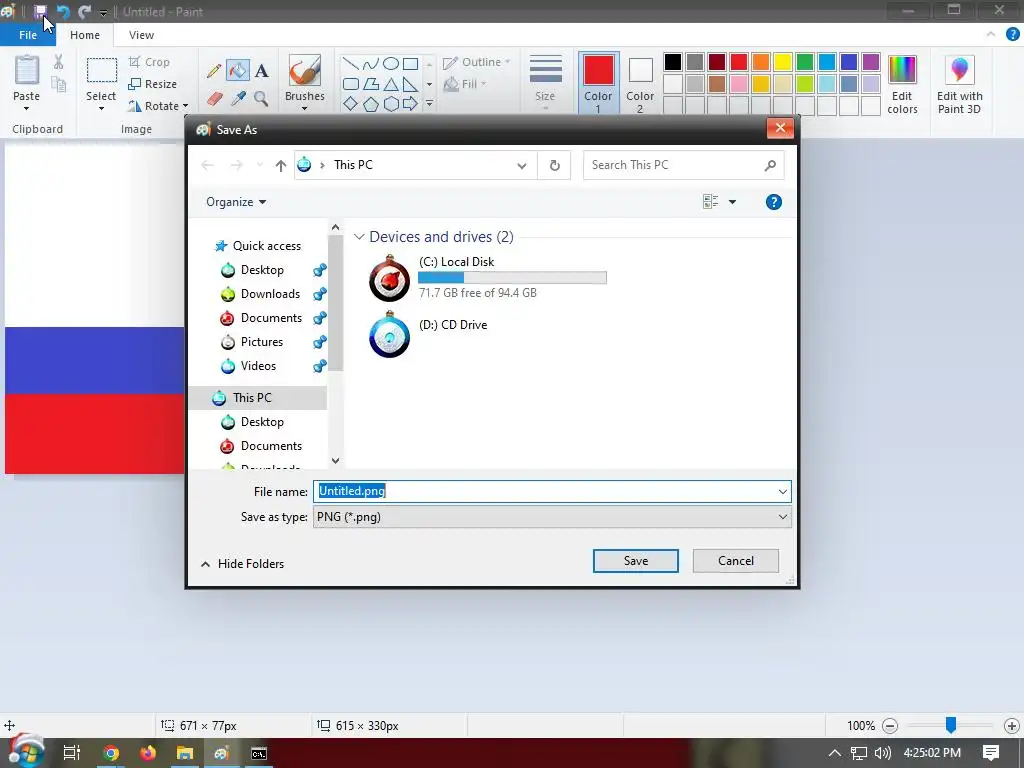Click the Undo arrow in Paint title bar
The height and width of the screenshot is (768, 1024).
click(63, 12)
